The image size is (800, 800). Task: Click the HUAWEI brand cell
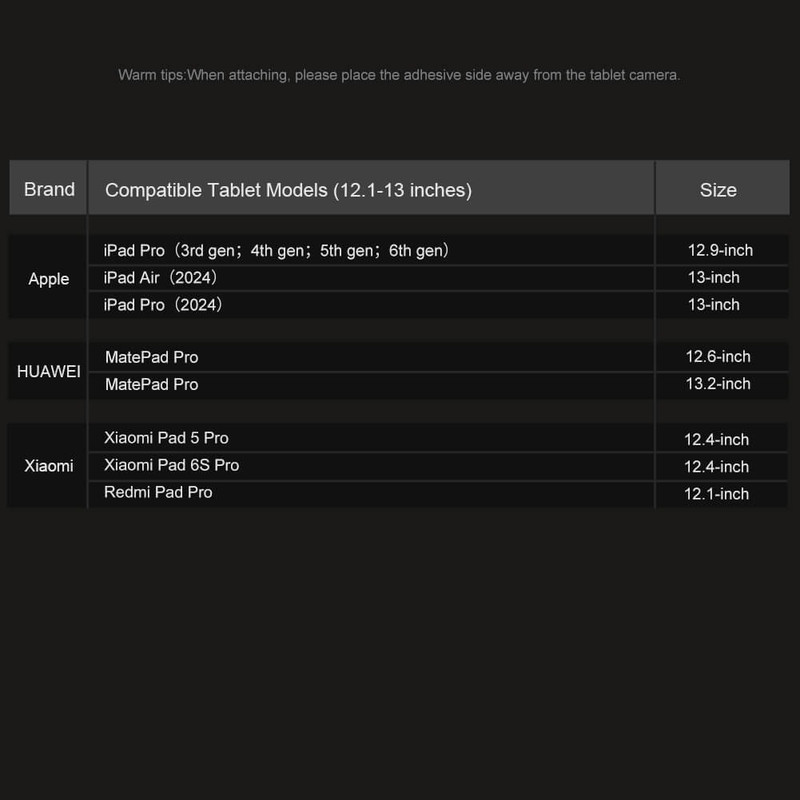pos(49,371)
